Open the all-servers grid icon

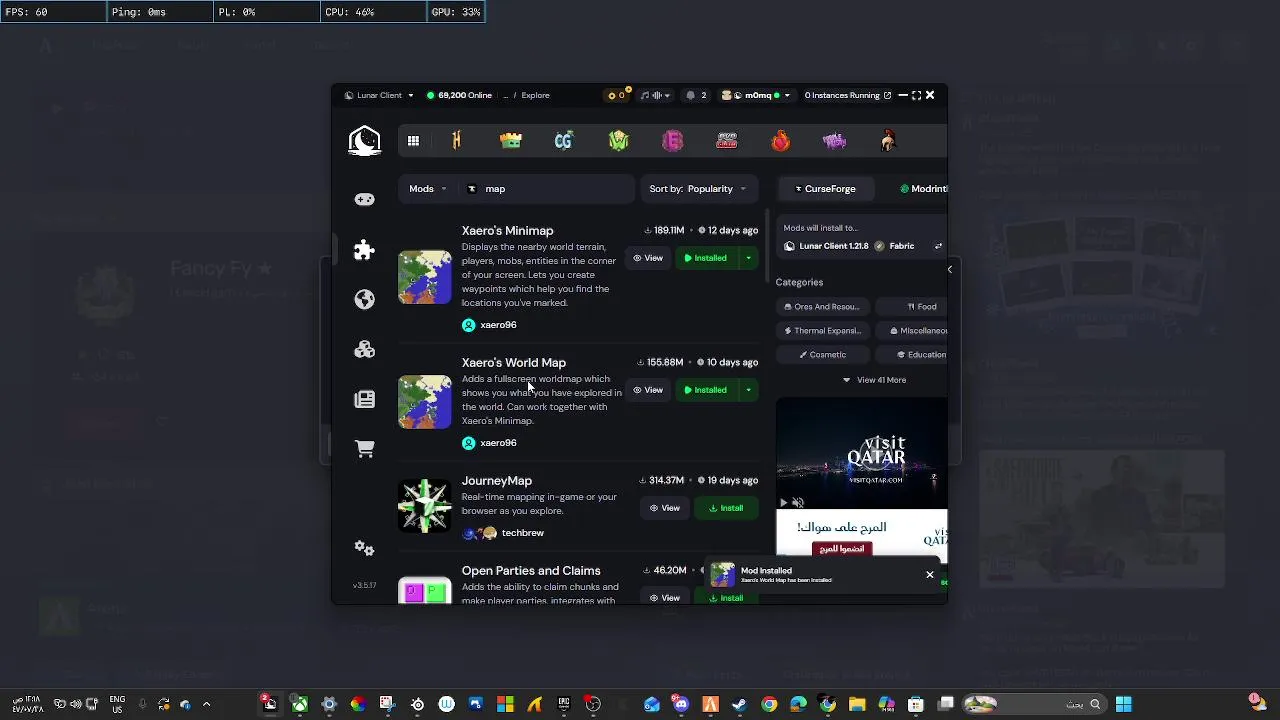[x=413, y=141]
